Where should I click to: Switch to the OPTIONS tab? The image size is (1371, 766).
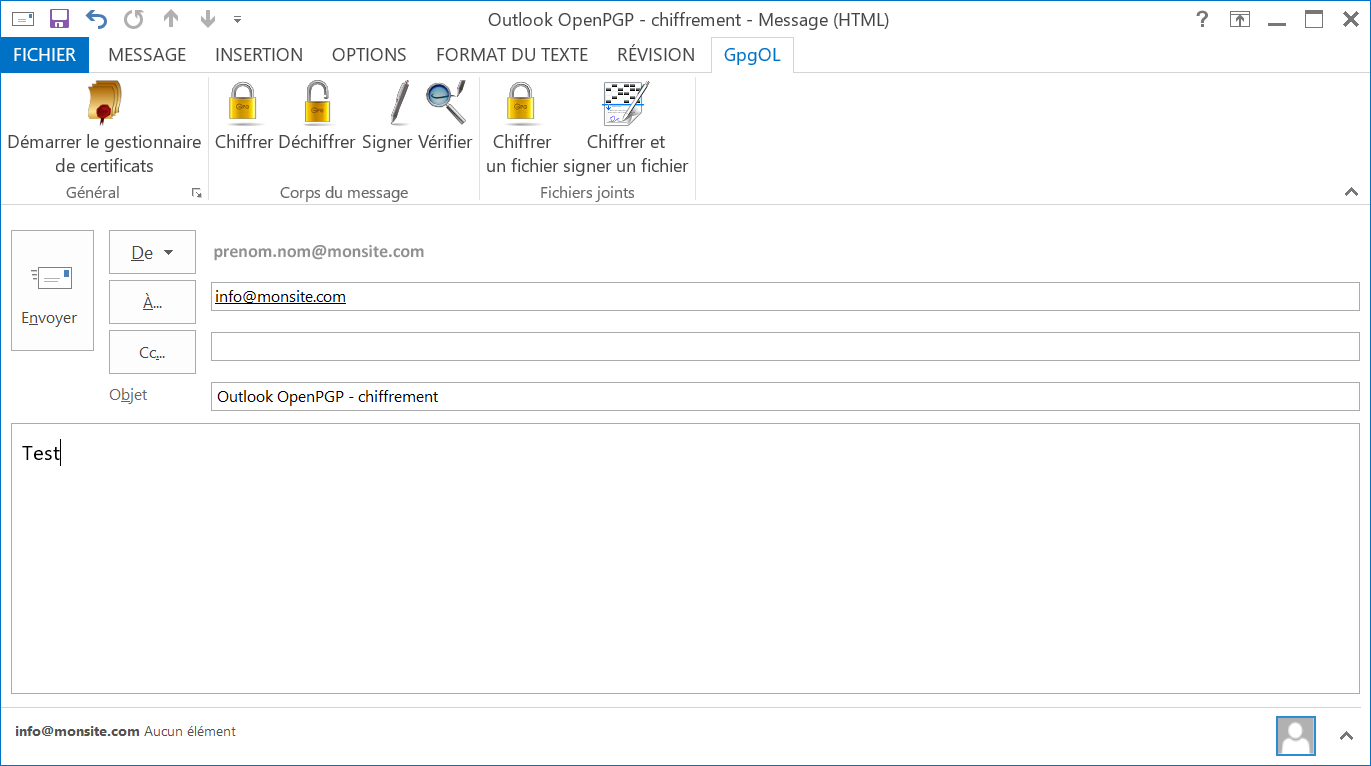tap(369, 55)
